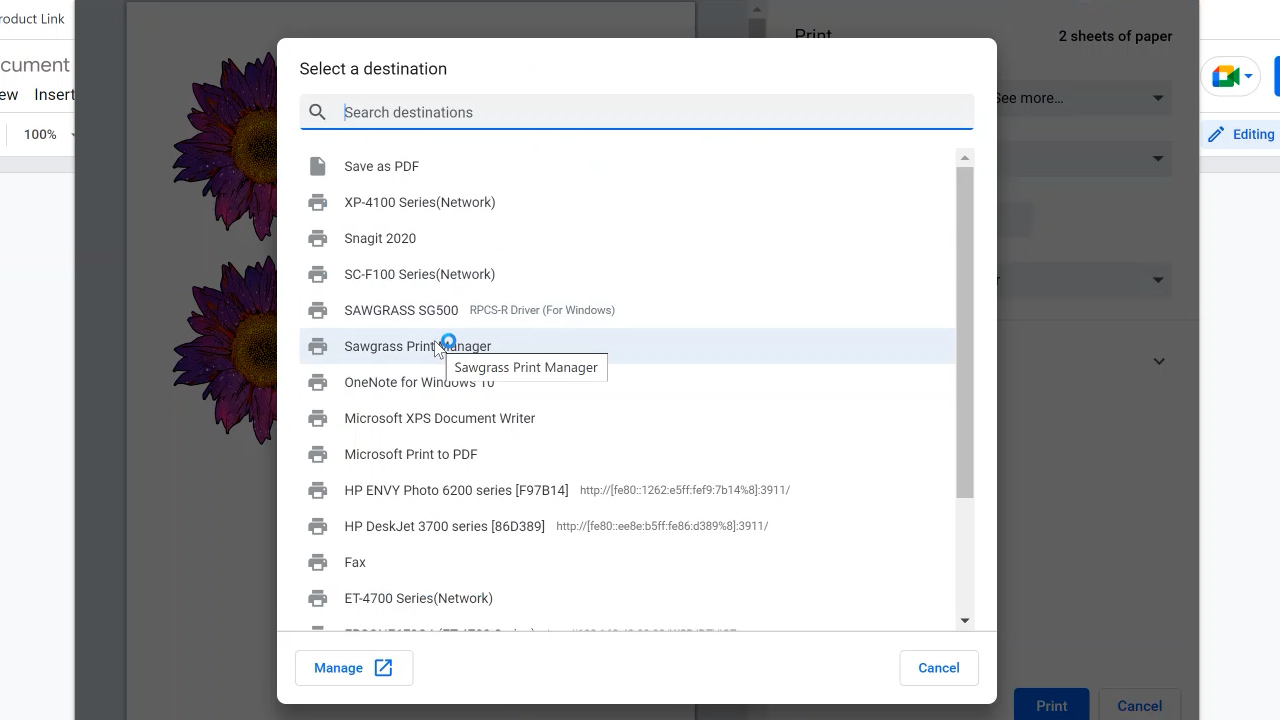Viewport: 1280px width, 720px height.
Task: Click printer icon beside SAWGRASS SG500
Action: pos(317,310)
